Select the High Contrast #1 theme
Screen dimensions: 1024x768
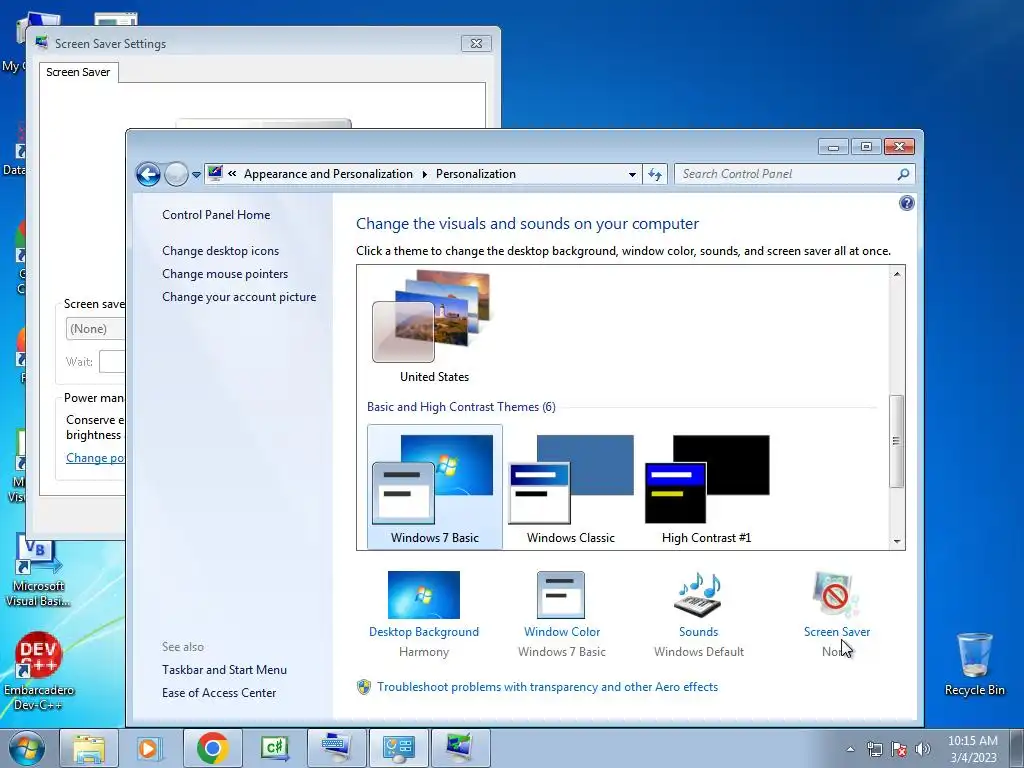(x=707, y=487)
